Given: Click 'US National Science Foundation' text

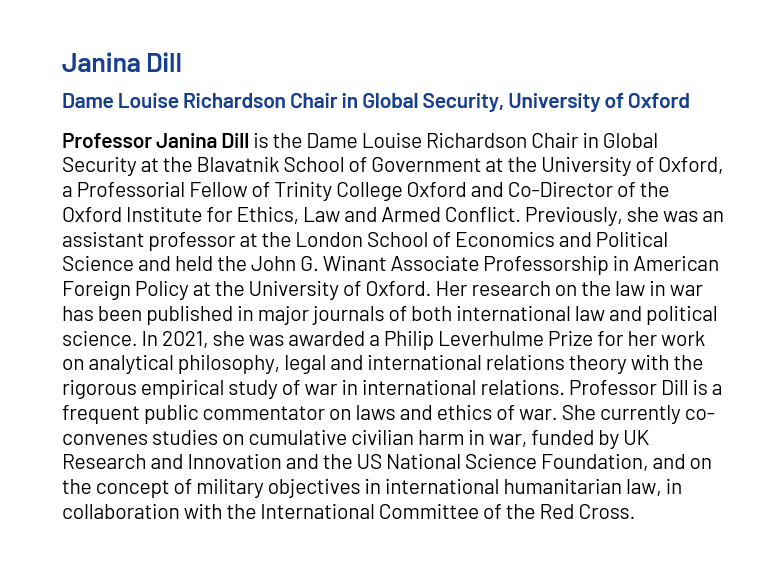Looking at the screenshot, I should click(500, 462).
